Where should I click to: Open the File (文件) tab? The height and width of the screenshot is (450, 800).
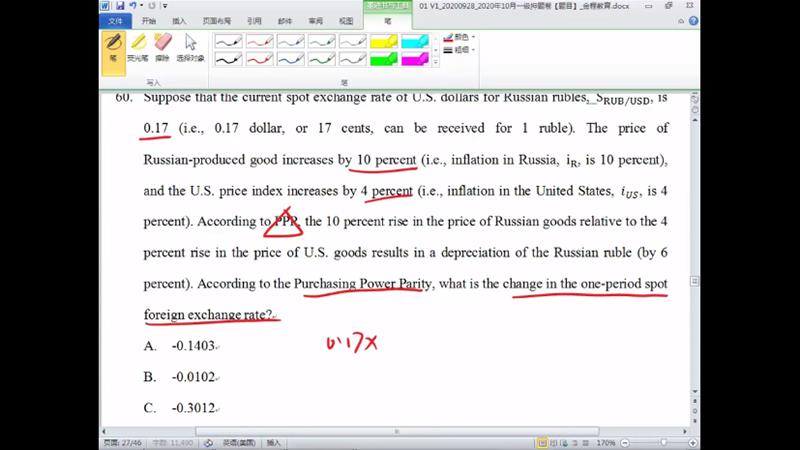[116, 20]
